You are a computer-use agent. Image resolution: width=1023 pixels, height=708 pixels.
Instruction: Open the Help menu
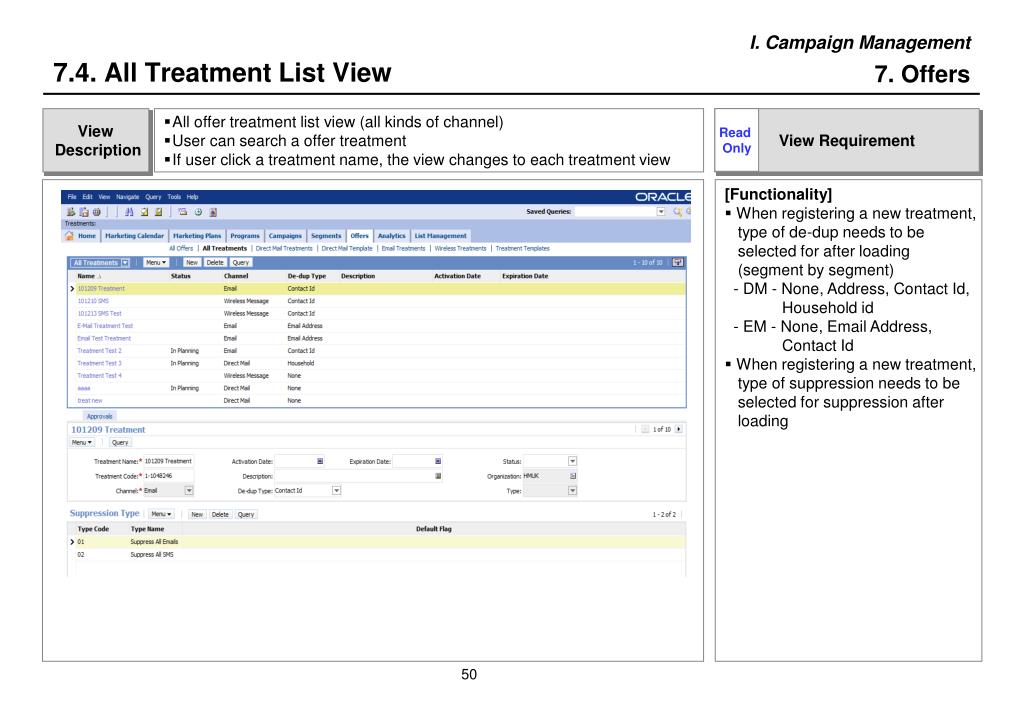[x=192, y=196]
